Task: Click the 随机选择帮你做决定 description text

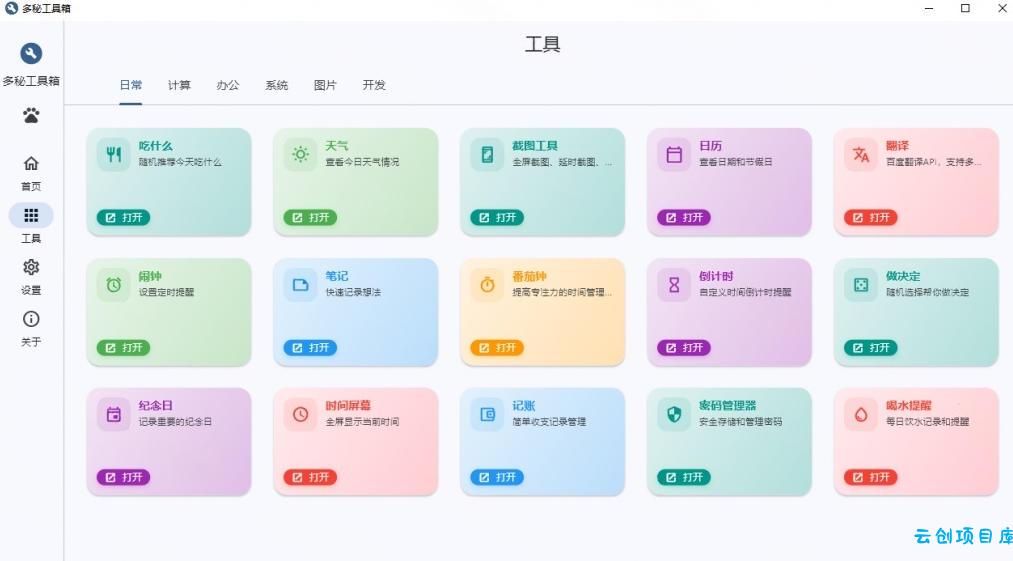Action: click(x=927, y=292)
